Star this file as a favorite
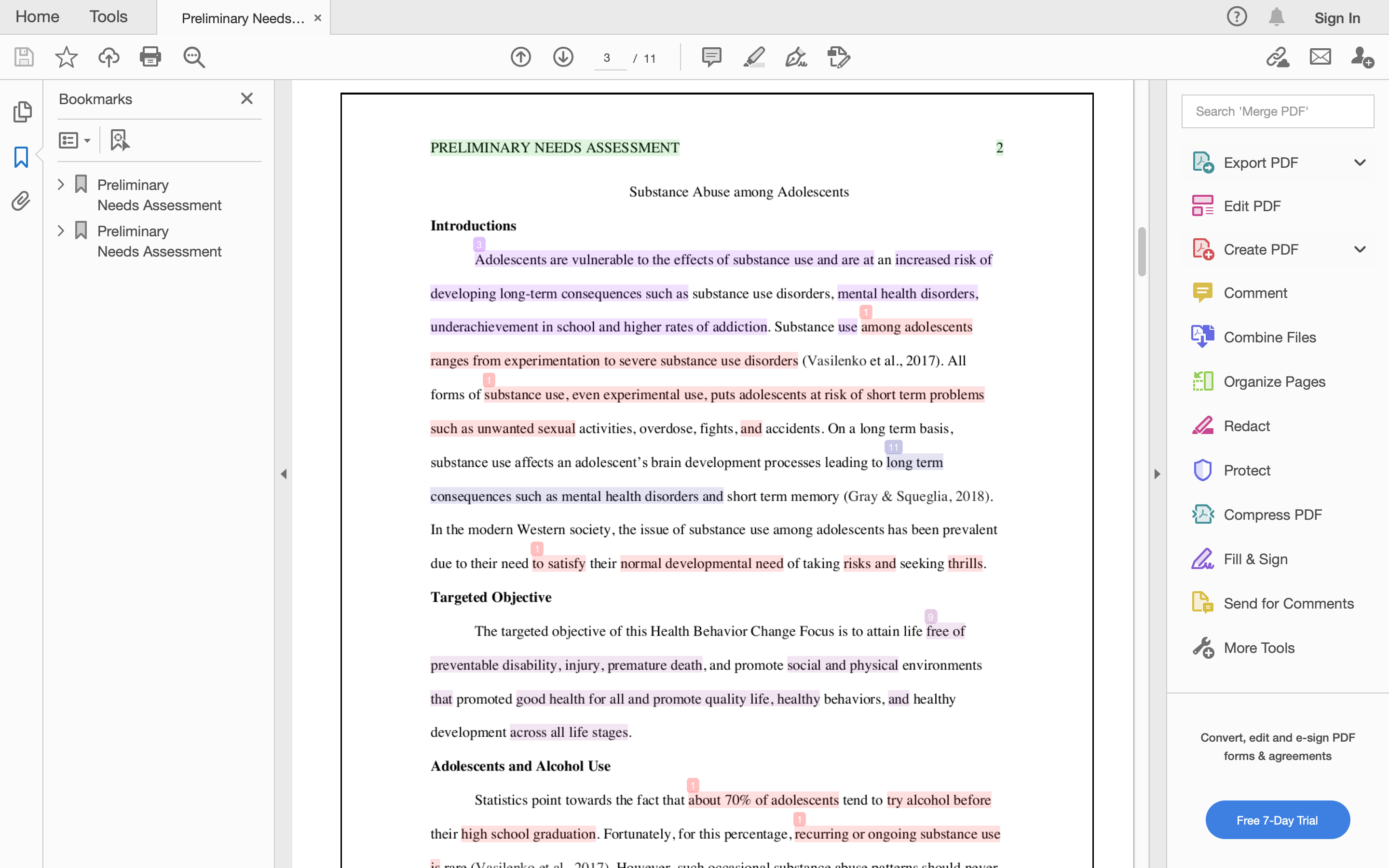Viewport: 1389px width, 868px height. (66, 57)
